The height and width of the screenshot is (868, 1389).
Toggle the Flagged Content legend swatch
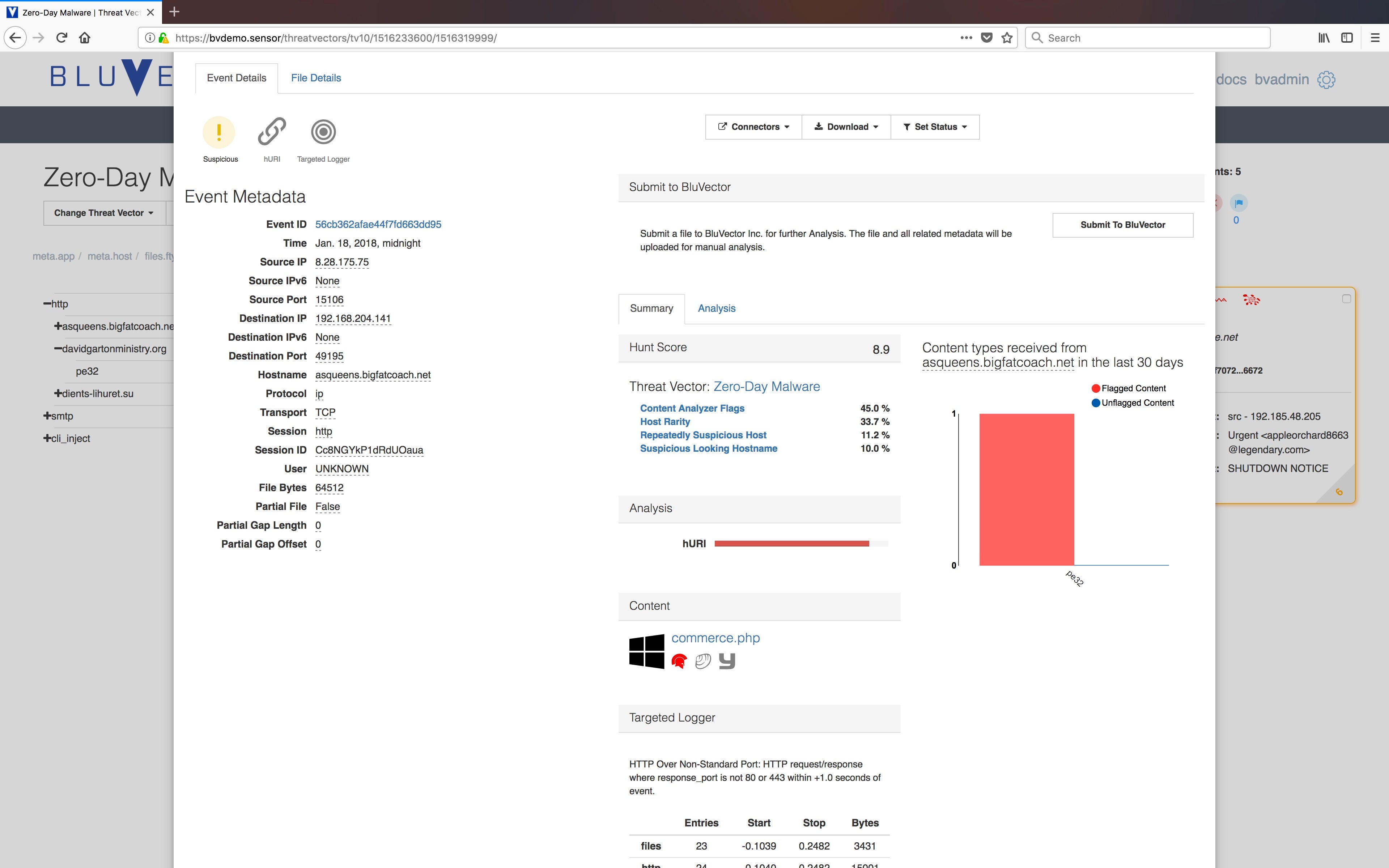(x=1095, y=389)
